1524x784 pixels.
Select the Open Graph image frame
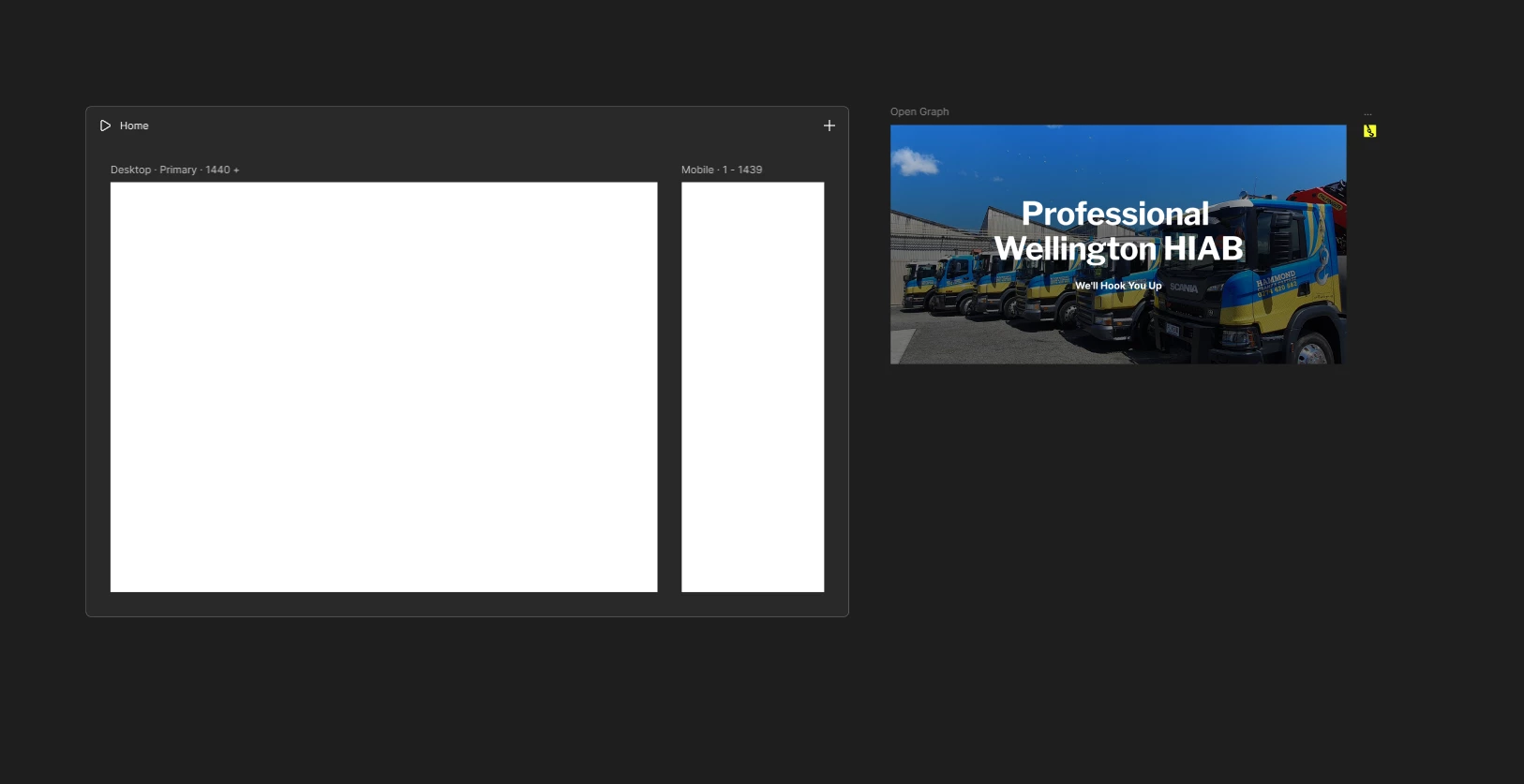pos(1118,244)
